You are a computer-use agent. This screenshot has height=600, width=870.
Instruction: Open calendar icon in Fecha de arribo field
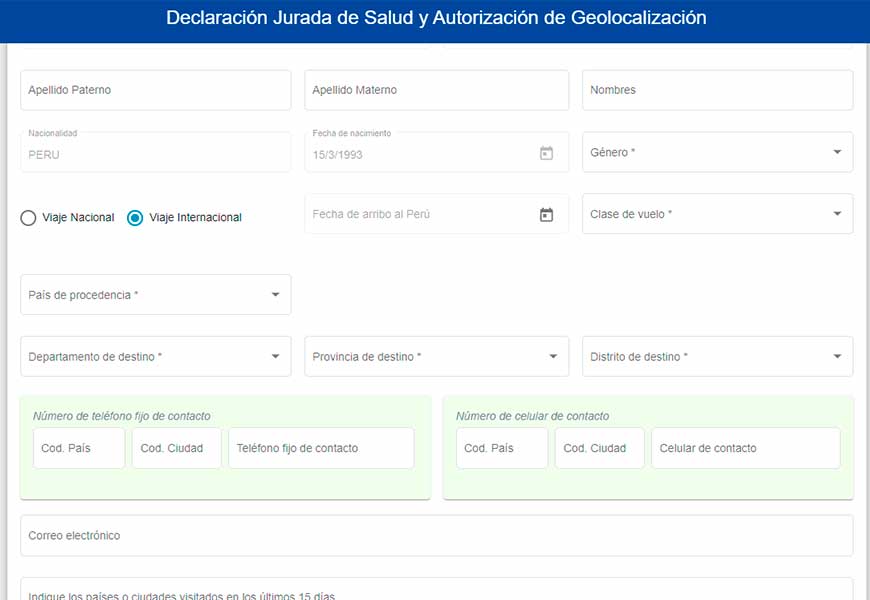point(546,214)
